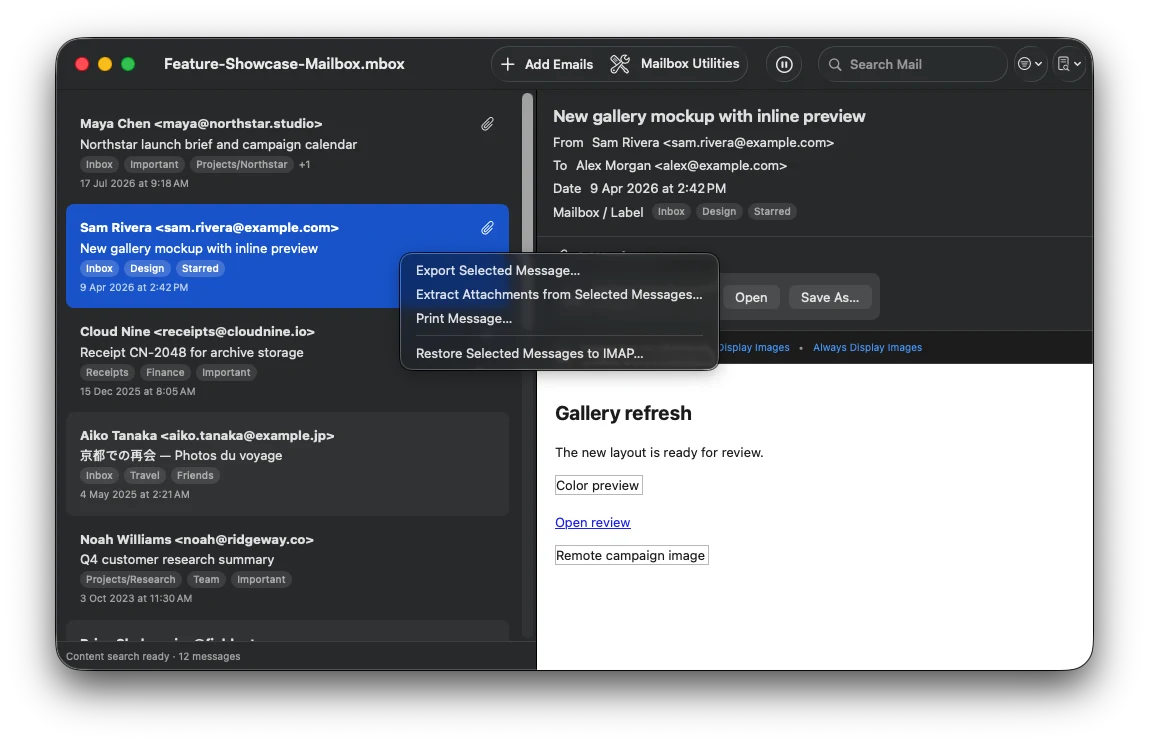Open the filter options dropdown
The height and width of the screenshot is (744, 1149).
1030,64
